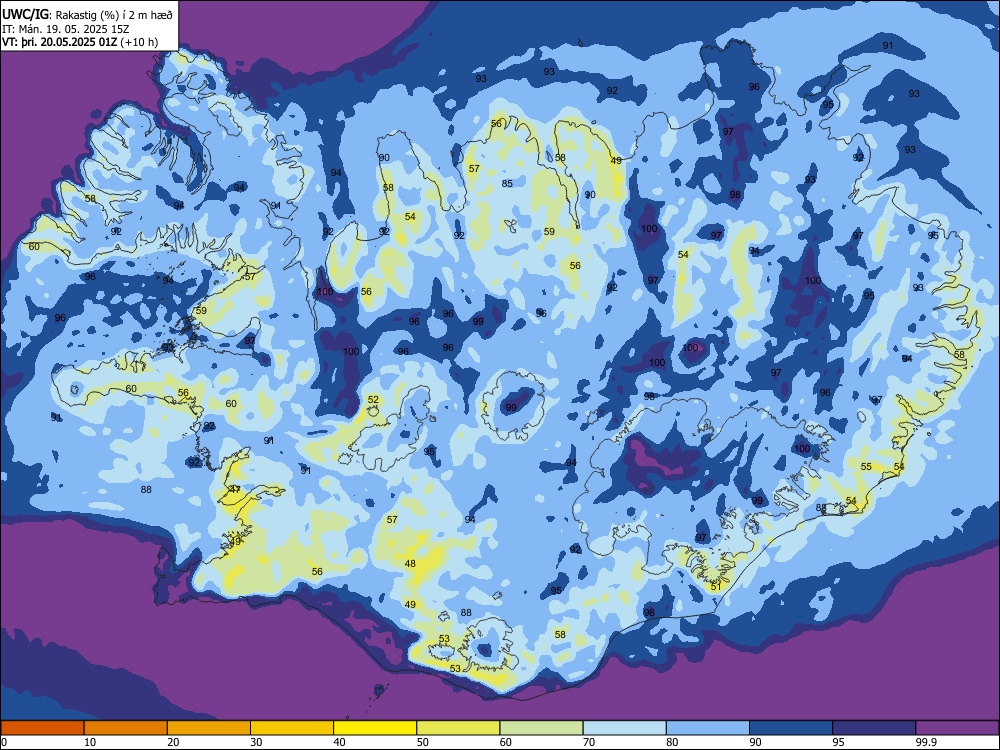
Task: Click the 20–30 legend color swatch
Action: [x=209, y=728]
